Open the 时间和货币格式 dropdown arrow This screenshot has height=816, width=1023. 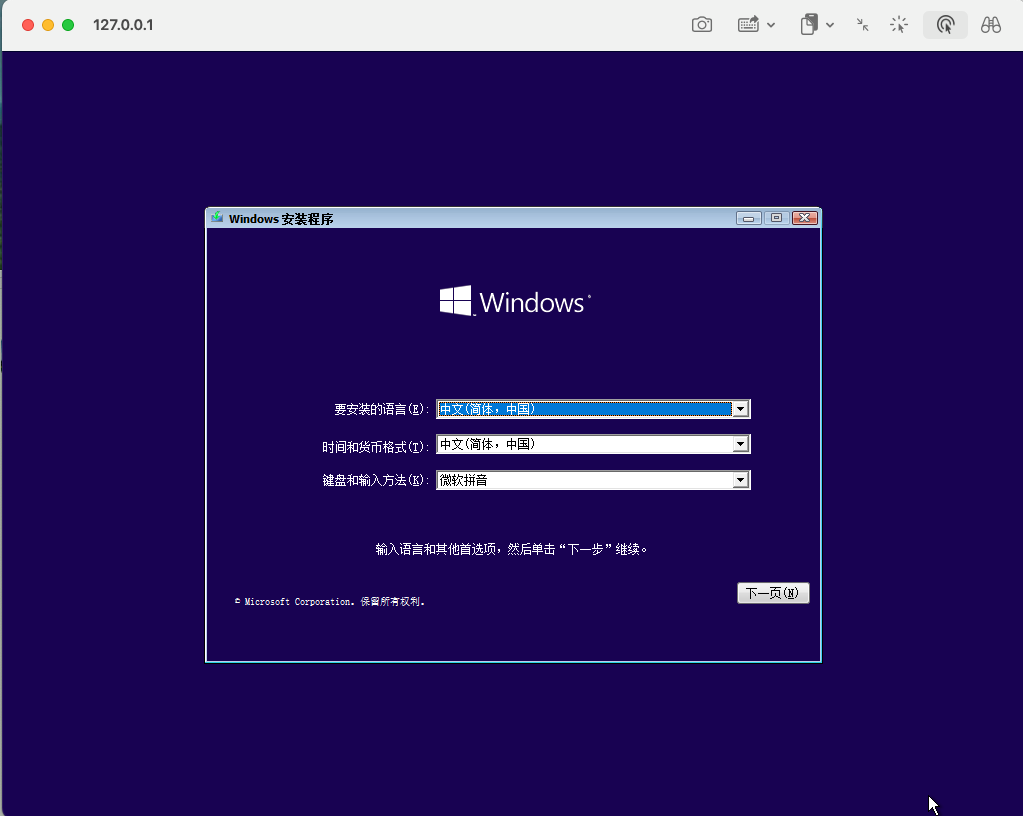click(x=740, y=444)
